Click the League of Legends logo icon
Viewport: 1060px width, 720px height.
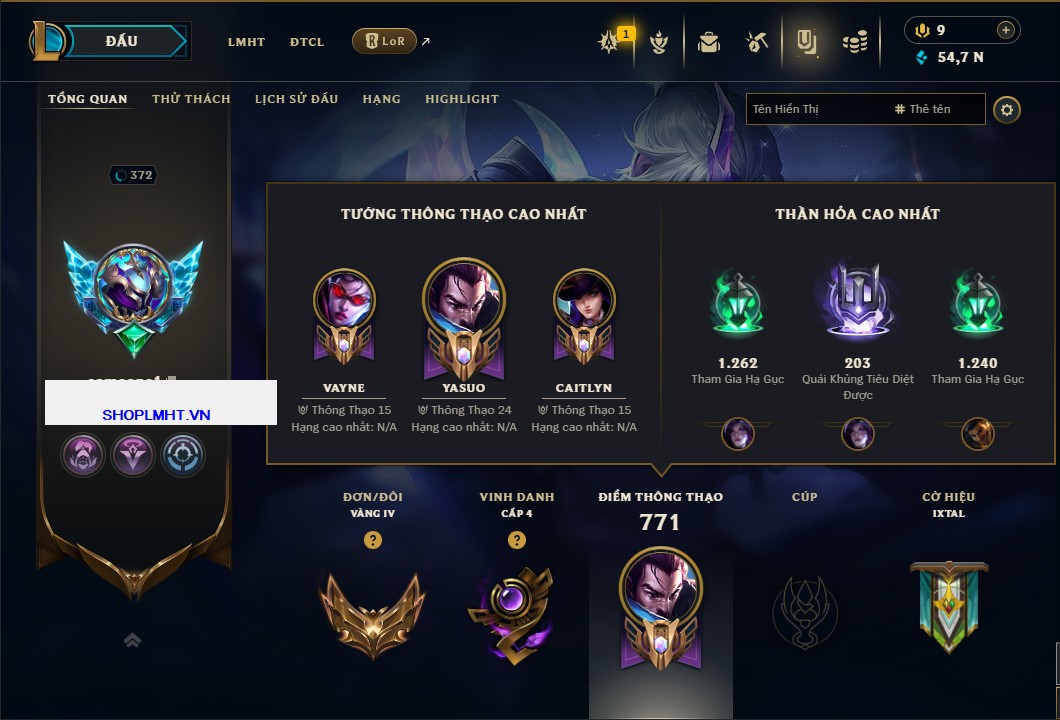(x=46, y=41)
